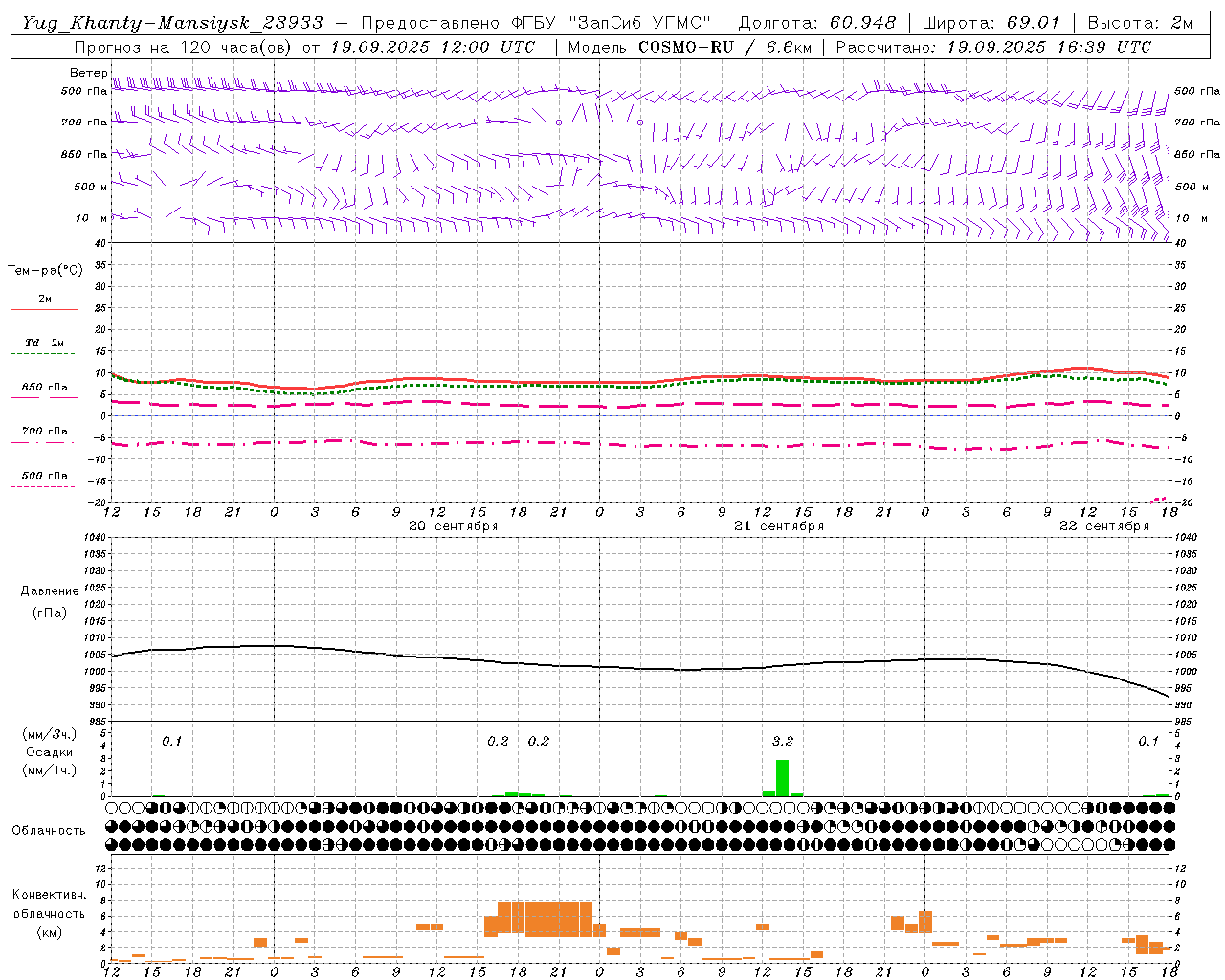Click the Осадки panel label
This screenshot has width=1225, height=980.
coord(50,752)
